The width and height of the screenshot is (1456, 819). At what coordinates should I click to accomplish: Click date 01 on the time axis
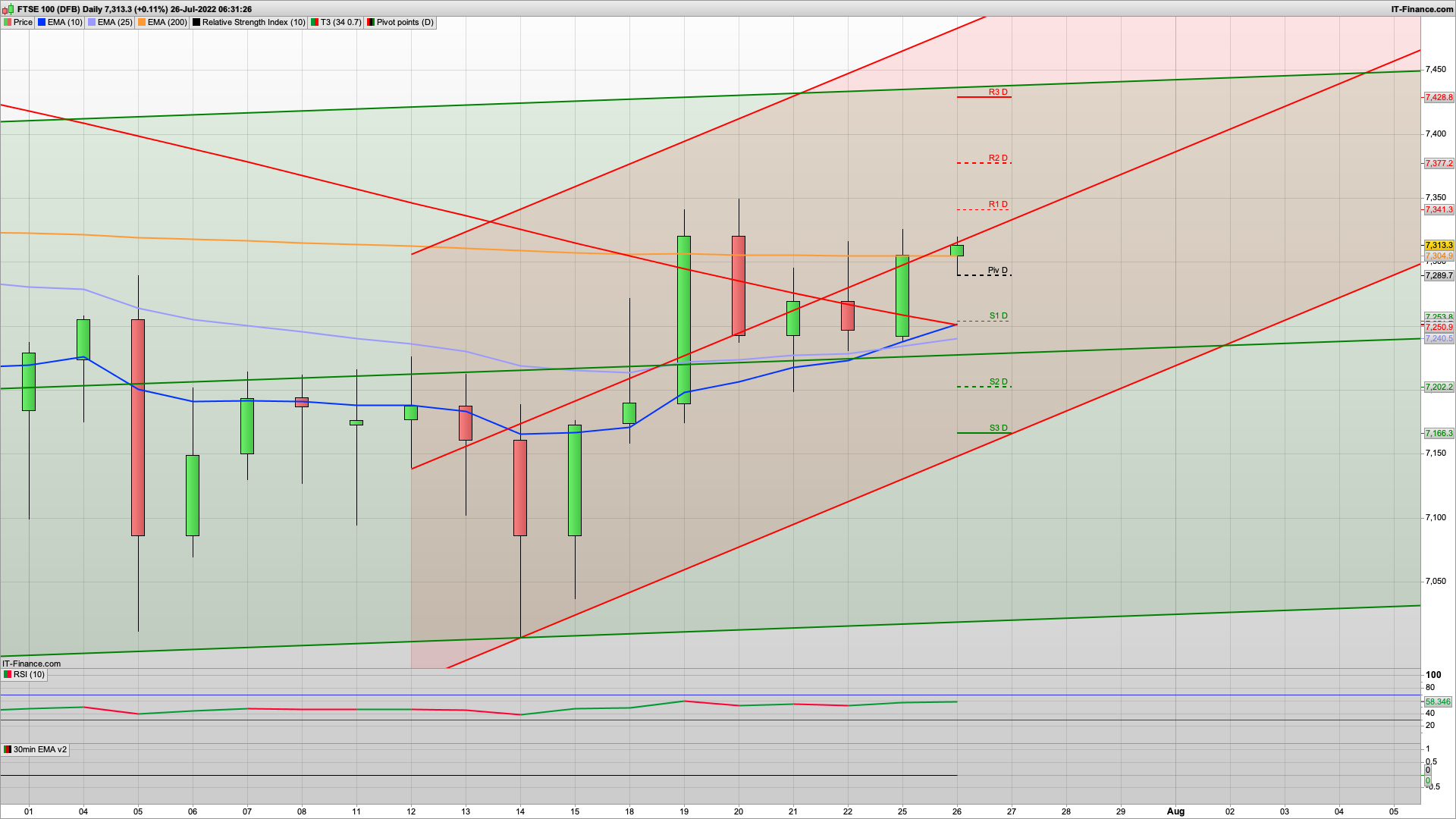point(29,811)
